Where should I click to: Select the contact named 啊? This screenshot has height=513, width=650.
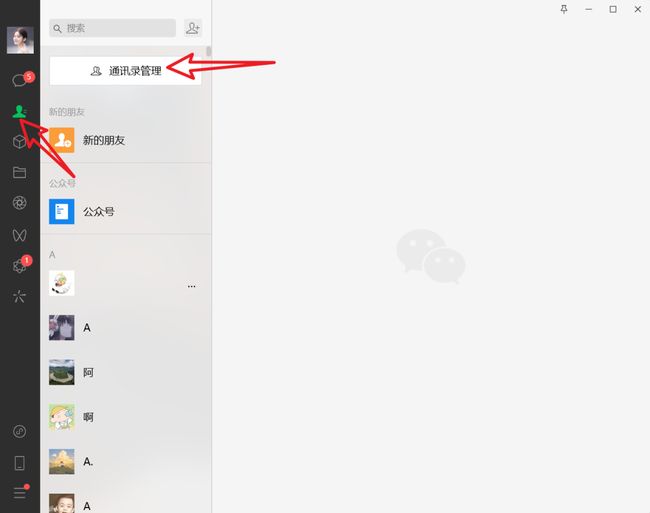click(126, 417)
